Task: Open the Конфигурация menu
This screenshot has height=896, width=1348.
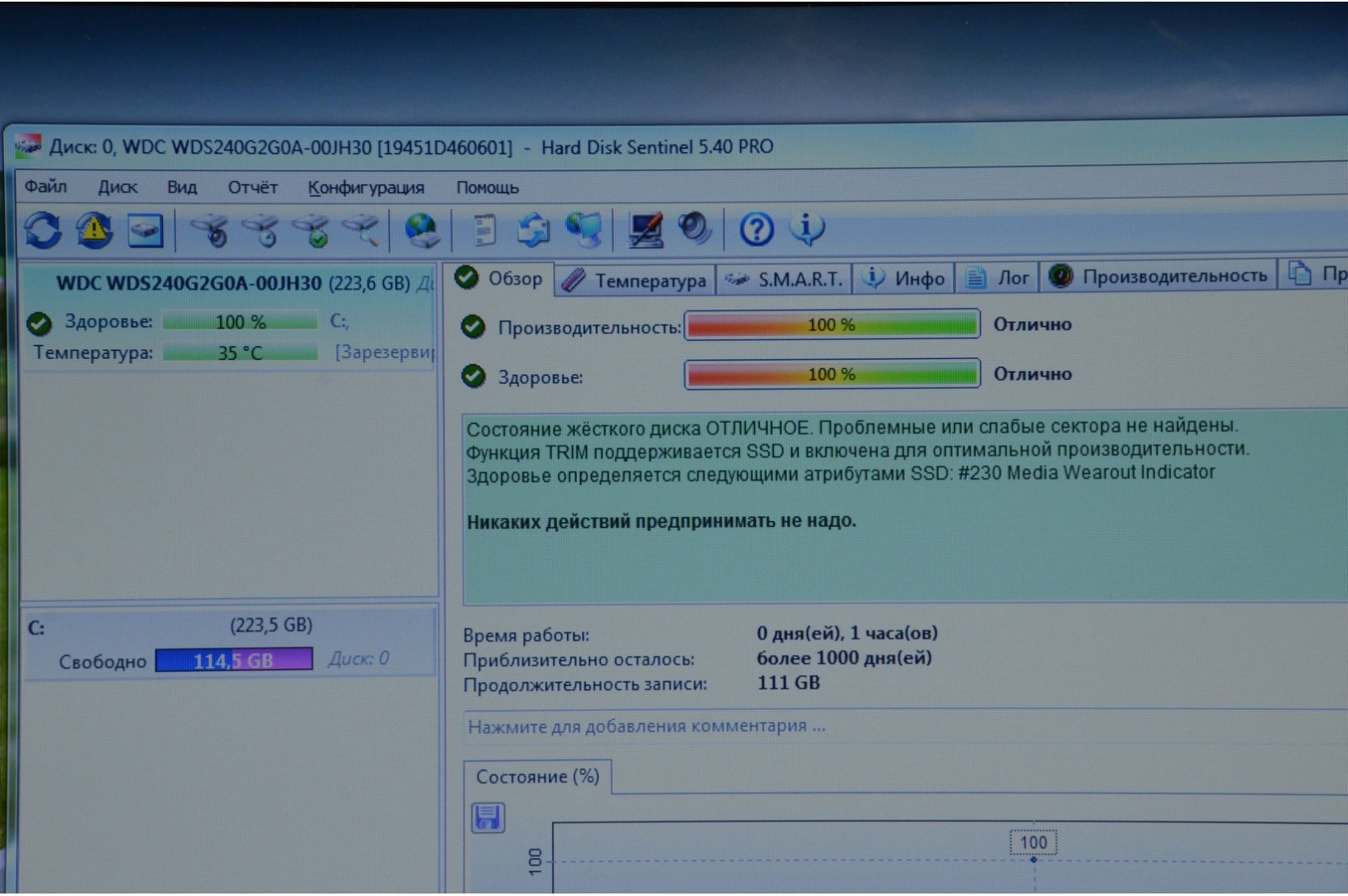Action: click(x=365, y=188)
